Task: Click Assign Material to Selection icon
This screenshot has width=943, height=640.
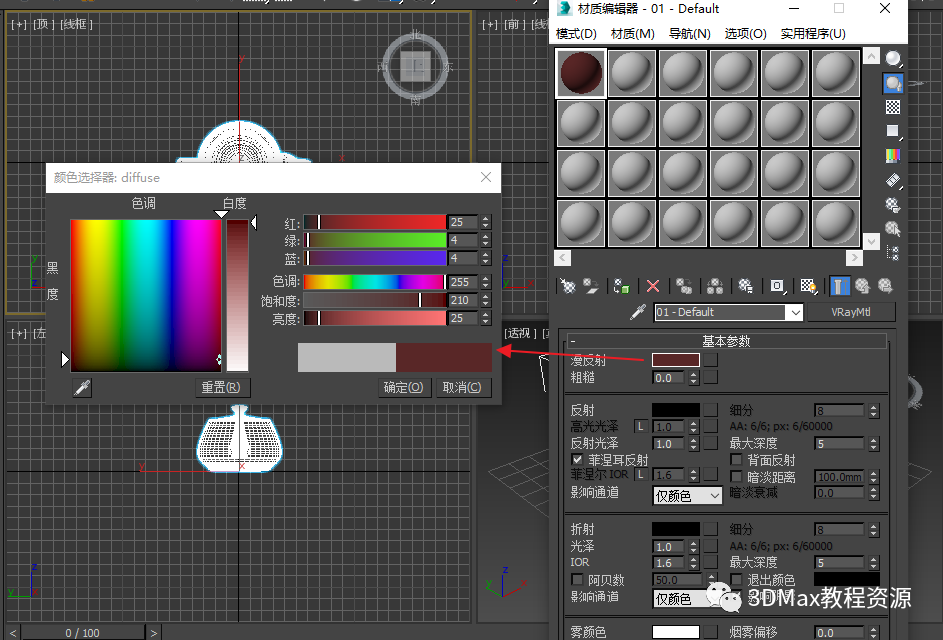Action: pos(622,286)
